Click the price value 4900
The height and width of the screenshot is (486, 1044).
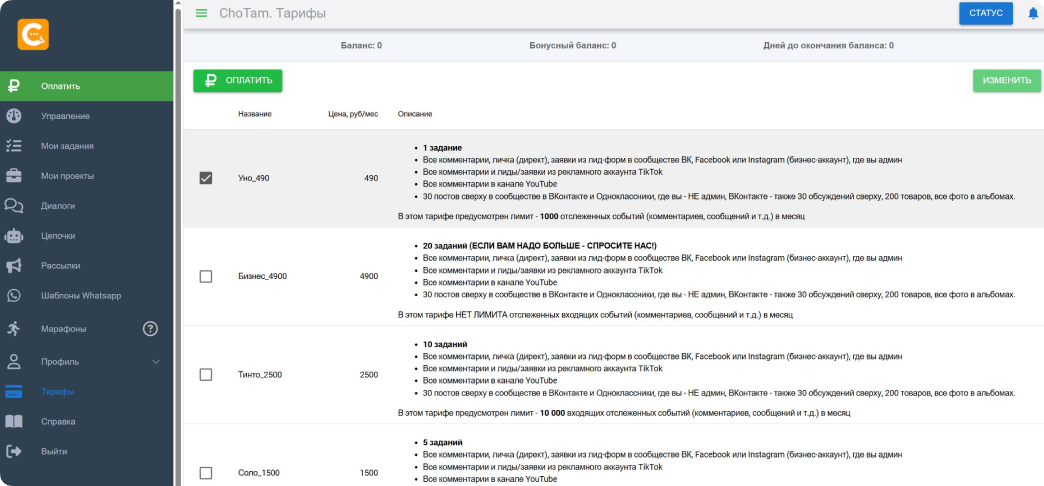pos(369,276)
